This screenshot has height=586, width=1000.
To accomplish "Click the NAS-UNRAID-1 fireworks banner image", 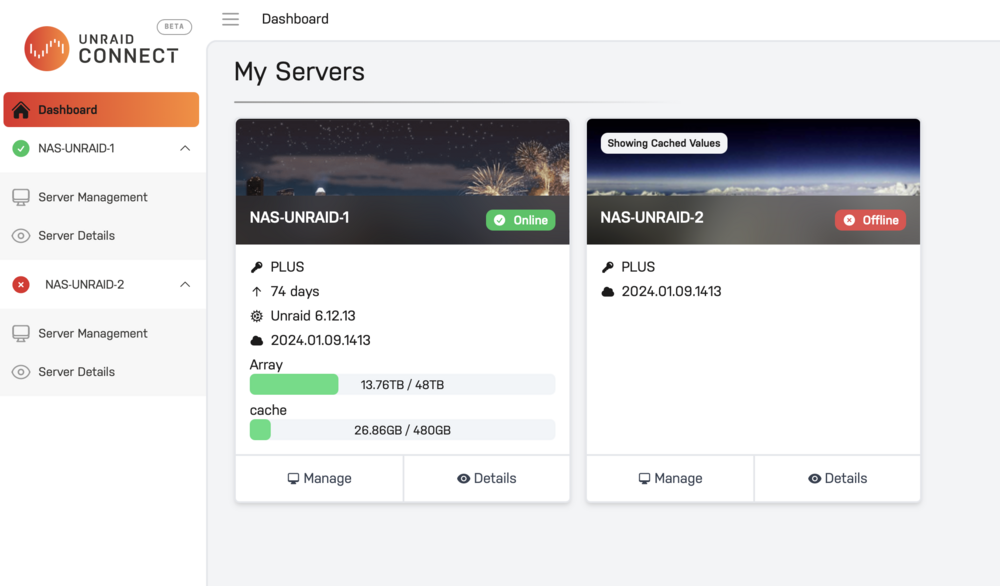I will point(402,157).
